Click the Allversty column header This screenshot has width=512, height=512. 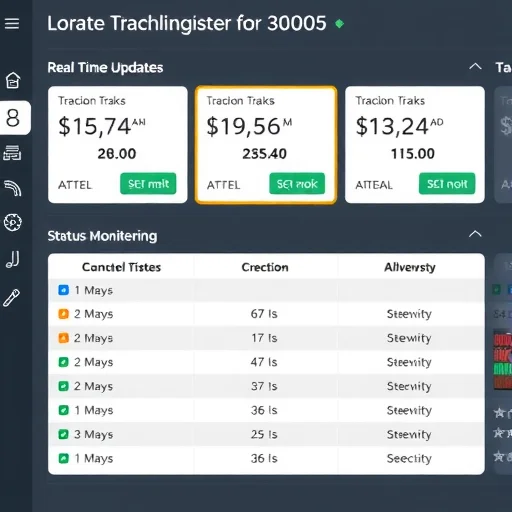(410, 267)
